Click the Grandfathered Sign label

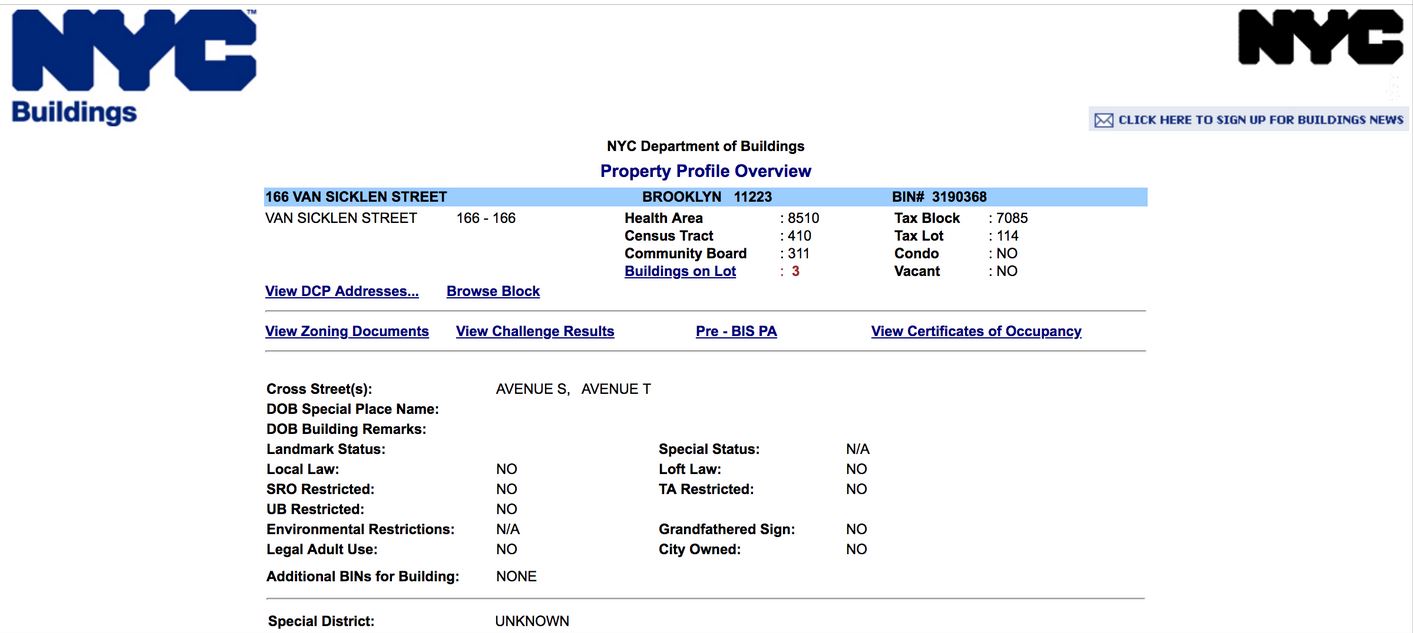pyautogui.click(x=727, y=529)
